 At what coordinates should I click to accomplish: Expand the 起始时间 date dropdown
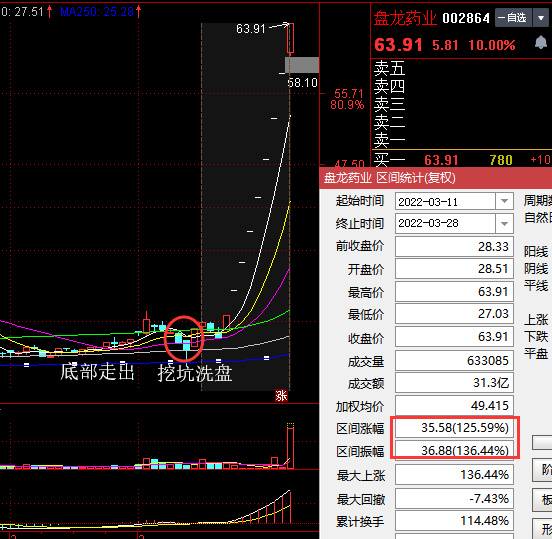[504, 201]
